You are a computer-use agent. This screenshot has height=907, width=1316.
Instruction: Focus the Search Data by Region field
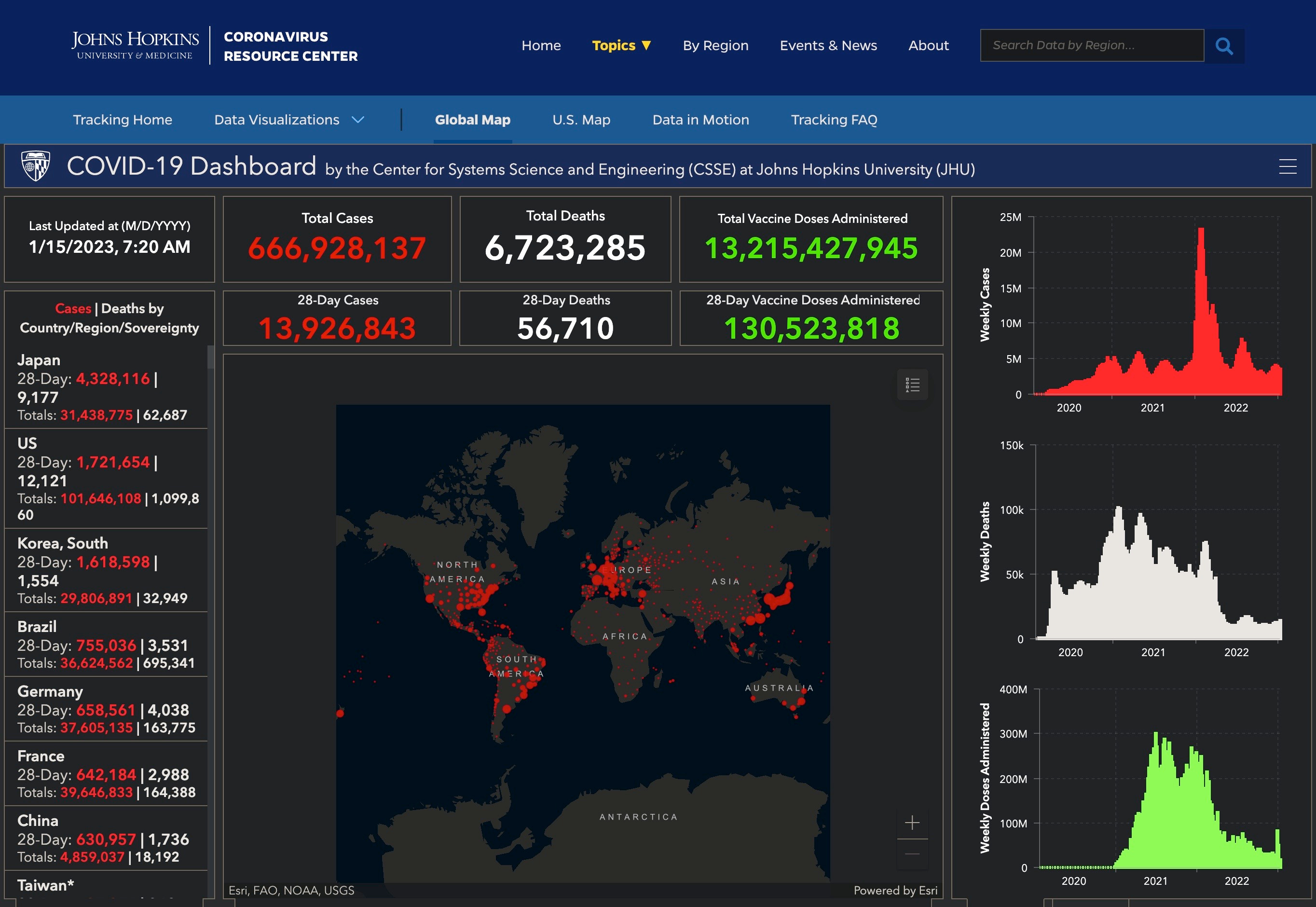point(1092,45)
